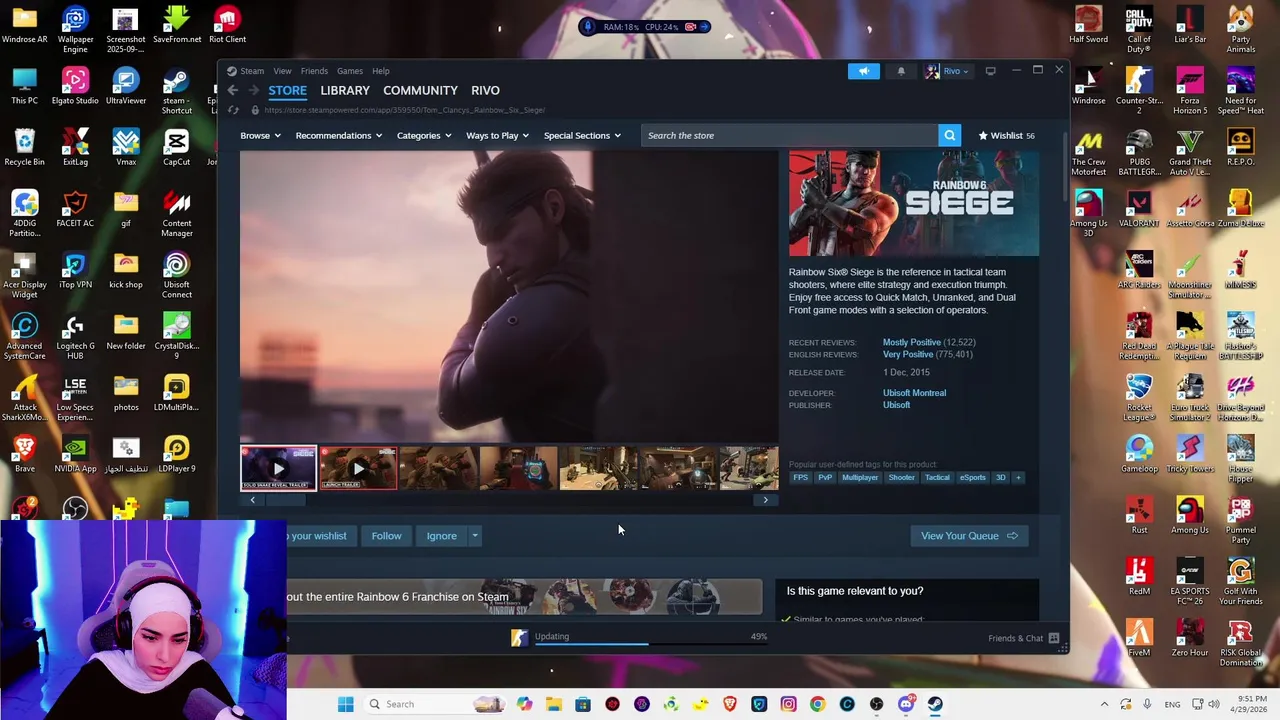Expand the Recommendations dropdown

tap(339, 135)
